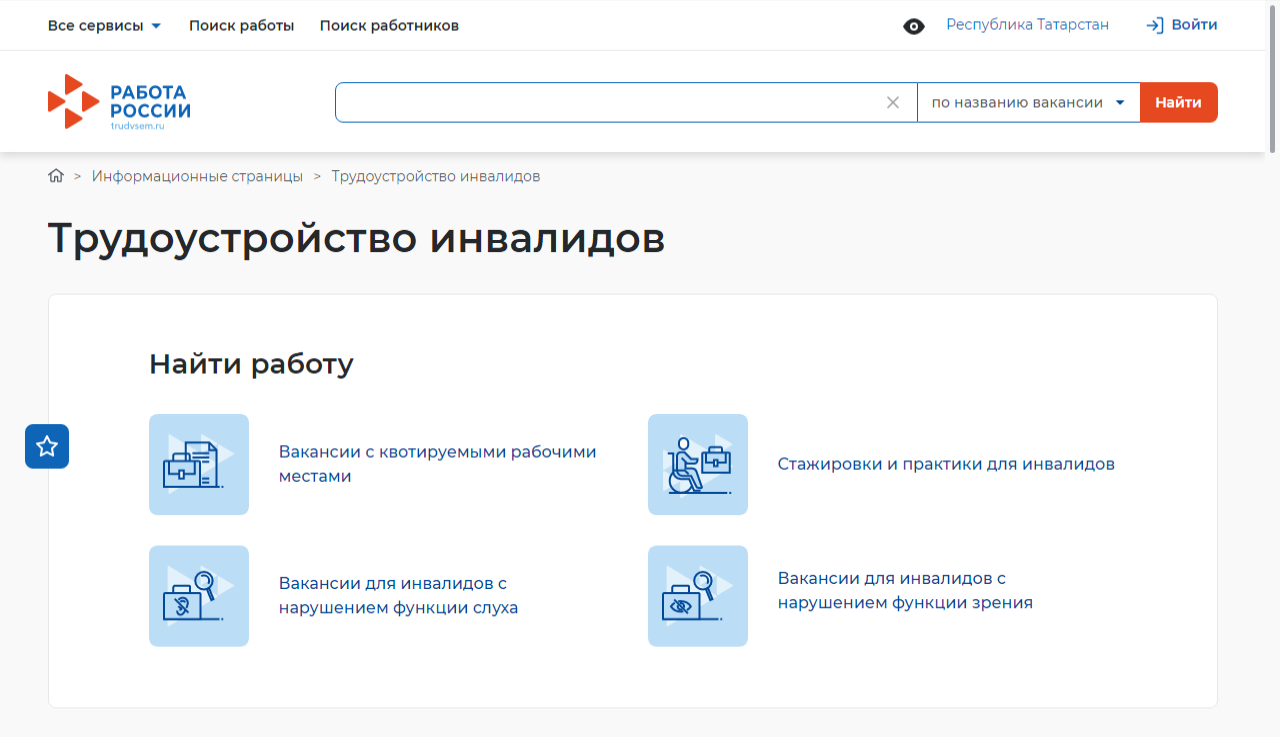This screenshot has width=1280, height=737.
Task: Click Трудоустройство инвалидов breadcrumb text
Action: pyautogui.click(x=436, y=176)
